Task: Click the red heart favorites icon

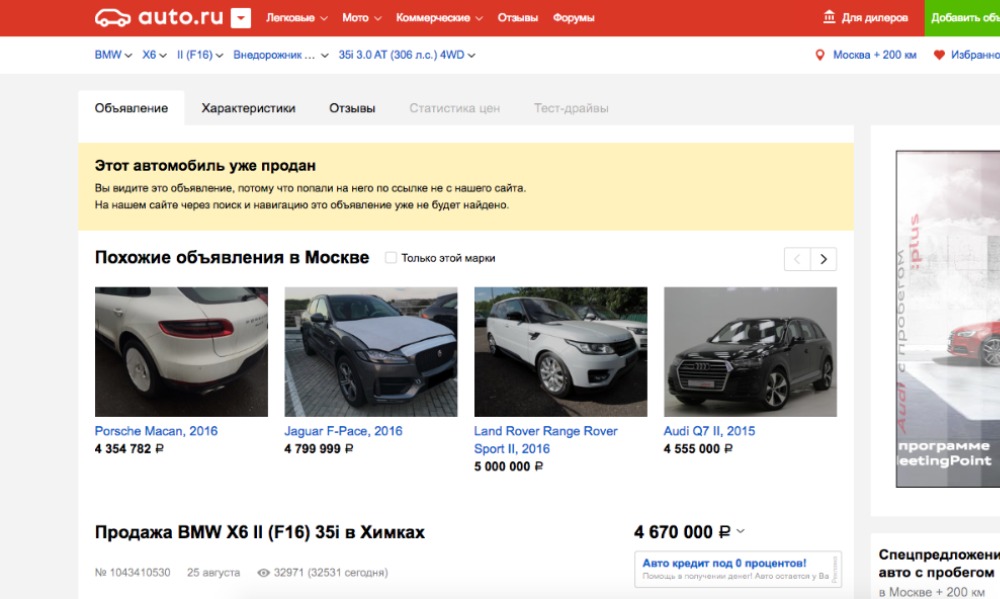Action: pyautogui.click(x=939, y=55)
